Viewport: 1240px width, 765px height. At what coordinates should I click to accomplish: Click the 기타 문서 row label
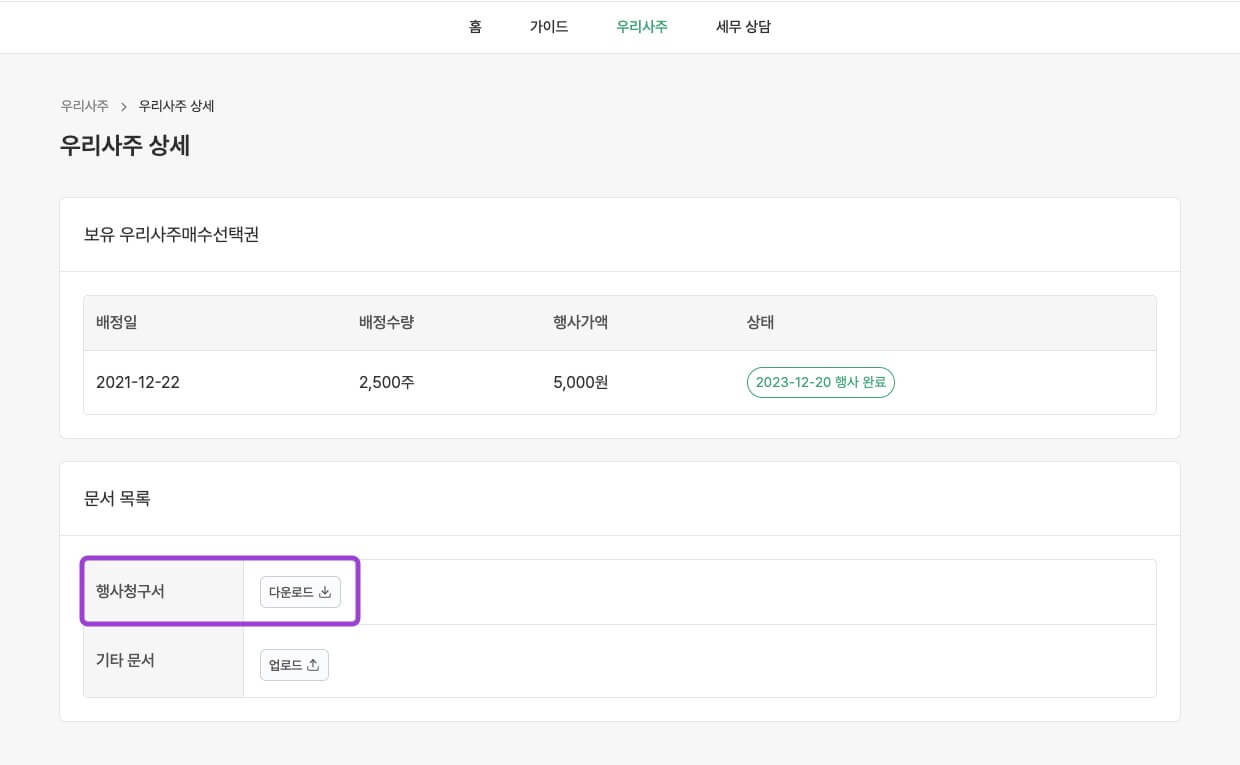tap(125, 660)
